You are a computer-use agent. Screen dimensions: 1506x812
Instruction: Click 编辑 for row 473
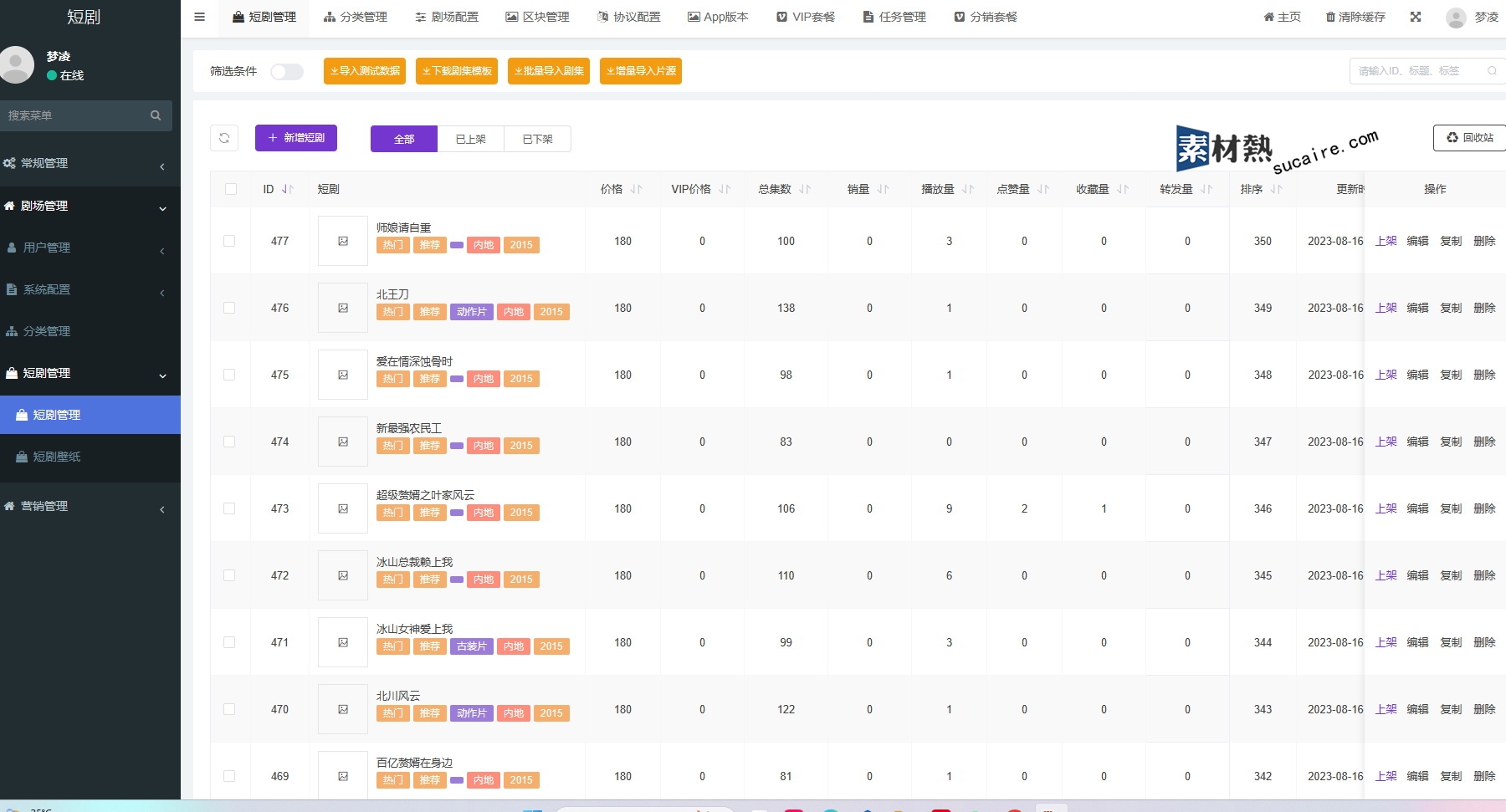pyautogui.click(x=1418, y=508)
